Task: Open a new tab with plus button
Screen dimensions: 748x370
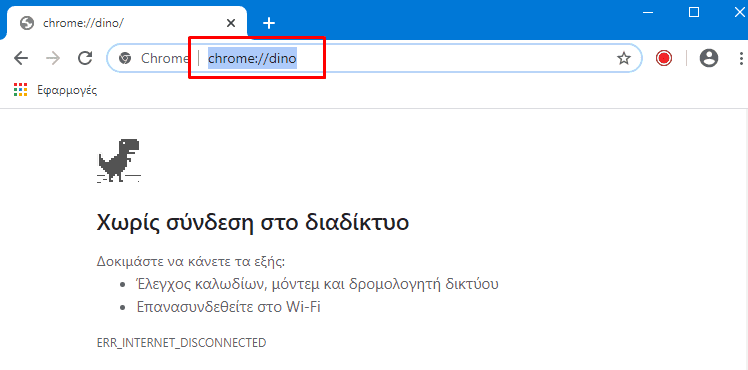Action: 269,23
